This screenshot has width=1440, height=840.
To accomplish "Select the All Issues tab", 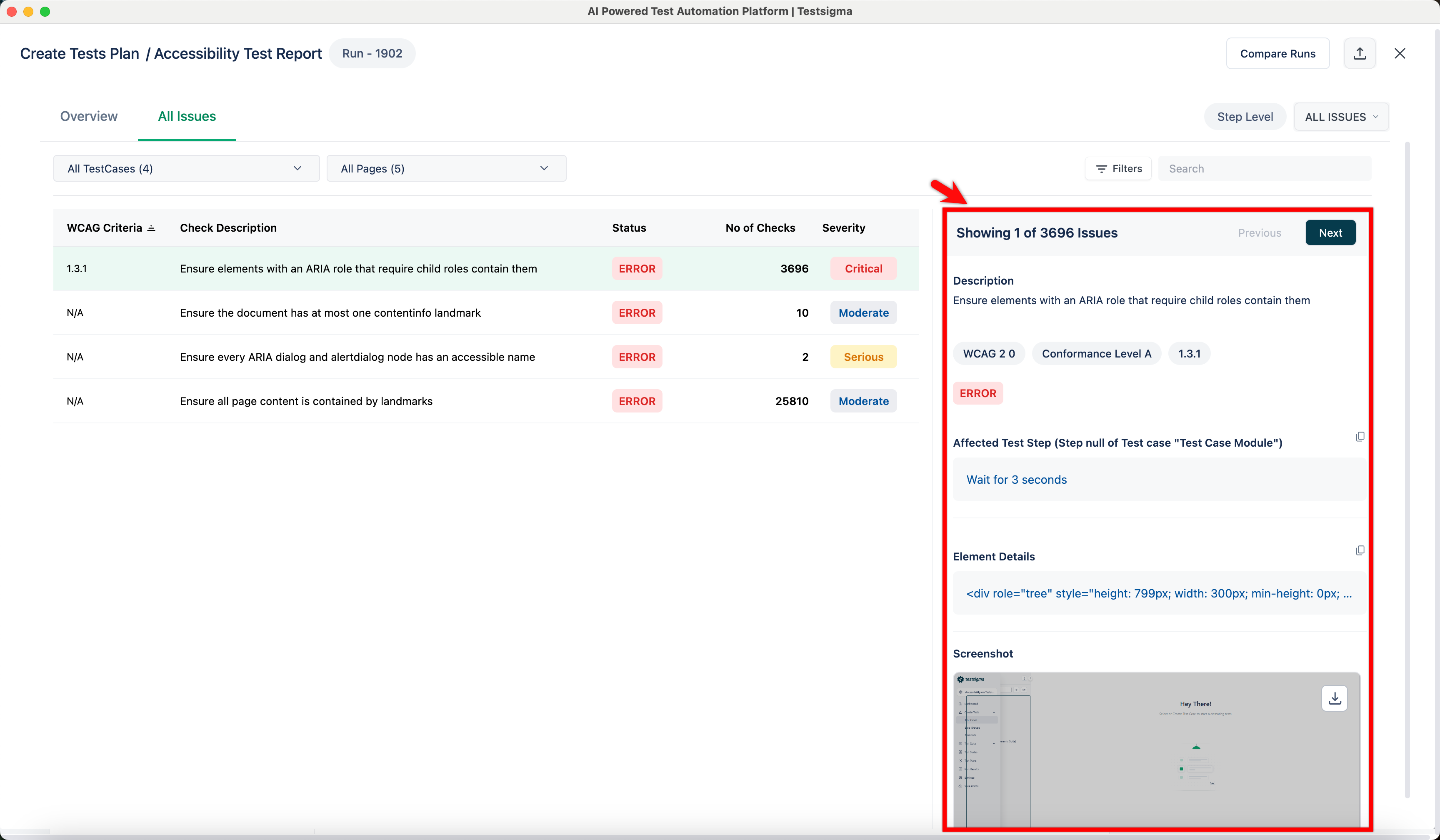I will [x=187, y=116].
